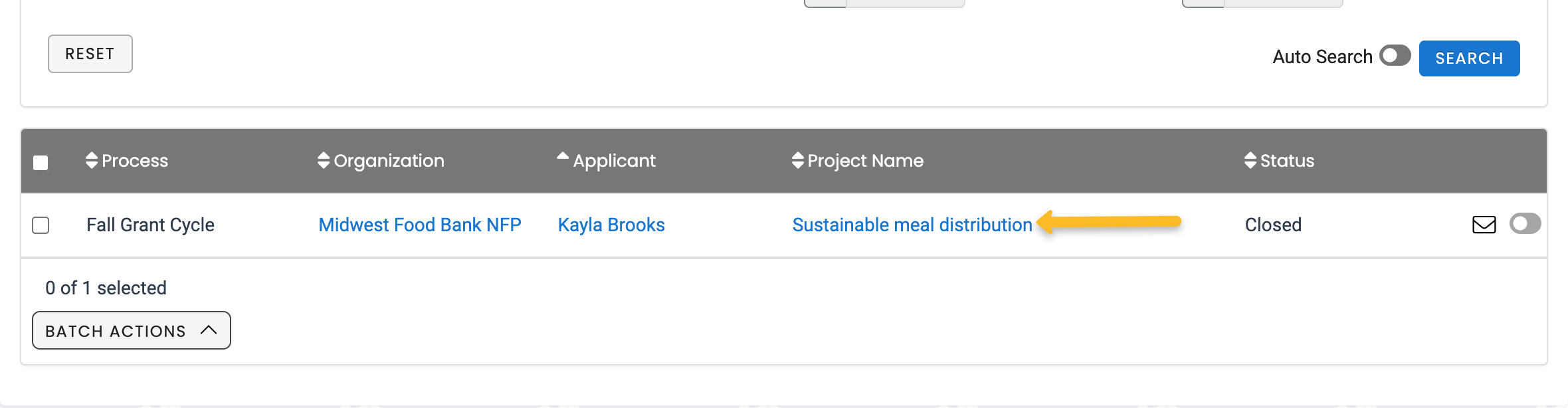Viewport: 1568px width, 408px height.
Task: Click the Closed status cell
Action: click(1273, 225)
